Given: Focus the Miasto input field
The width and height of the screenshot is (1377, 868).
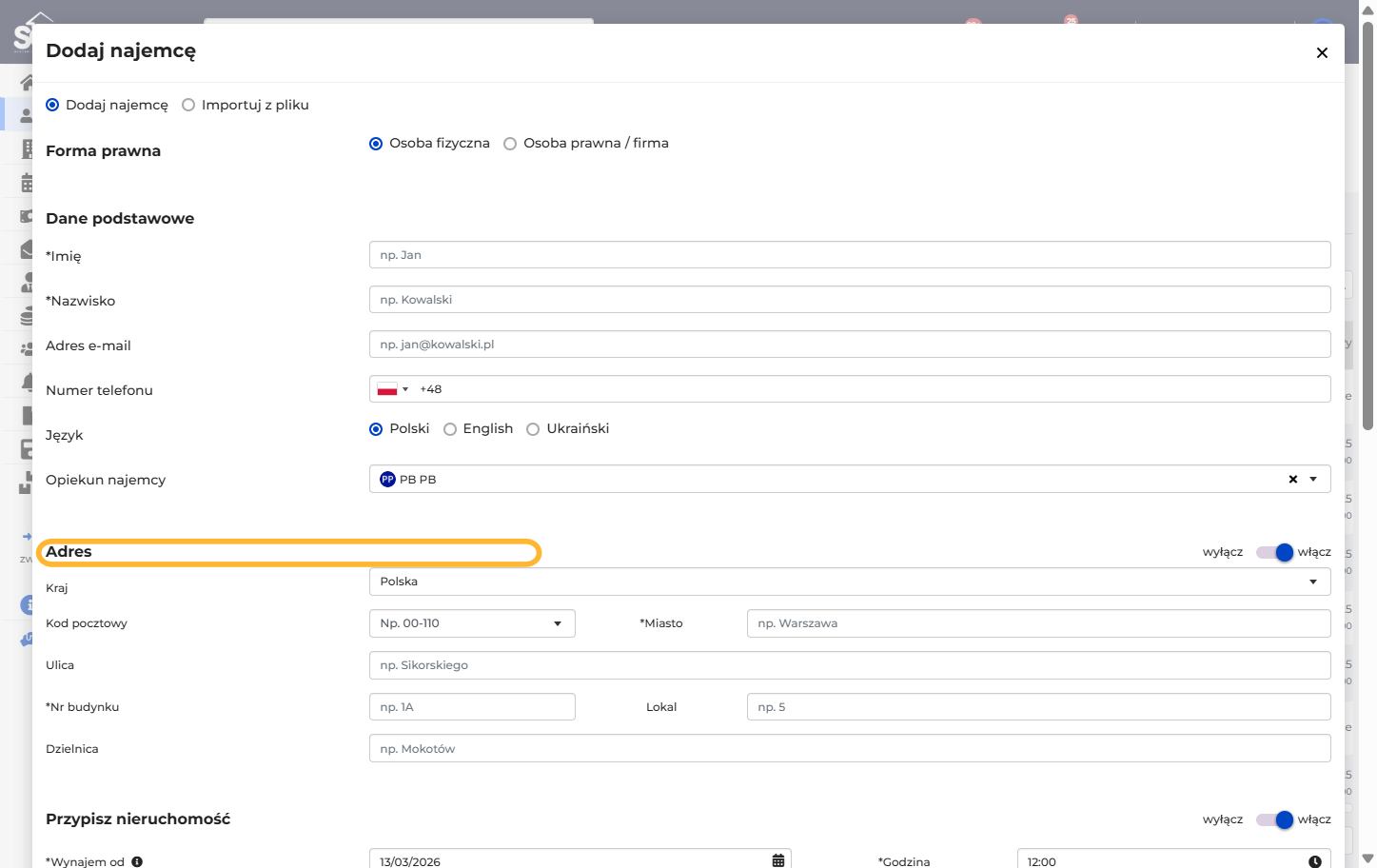Looking at the screenshot, I should 1039,623.
